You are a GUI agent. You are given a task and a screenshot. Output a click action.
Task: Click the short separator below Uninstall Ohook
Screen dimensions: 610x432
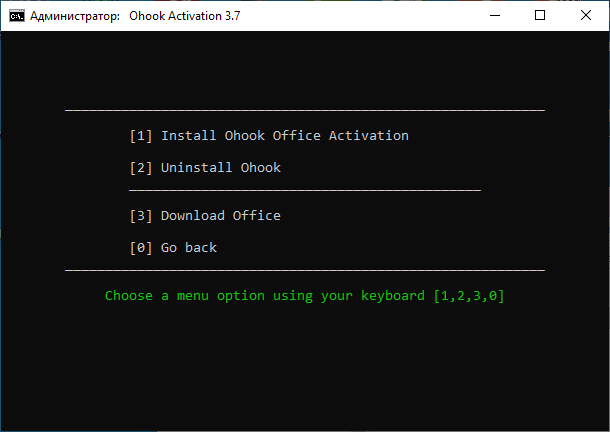305,189
